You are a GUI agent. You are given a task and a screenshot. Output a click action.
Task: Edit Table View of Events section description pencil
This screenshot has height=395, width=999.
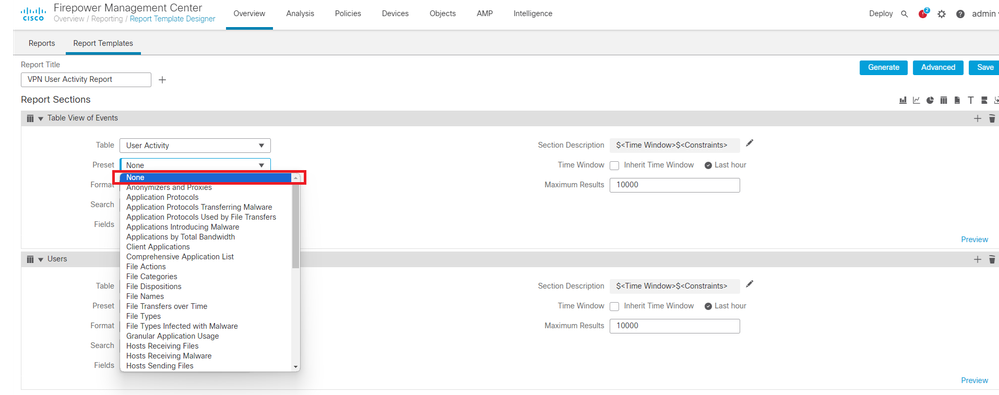749,143
